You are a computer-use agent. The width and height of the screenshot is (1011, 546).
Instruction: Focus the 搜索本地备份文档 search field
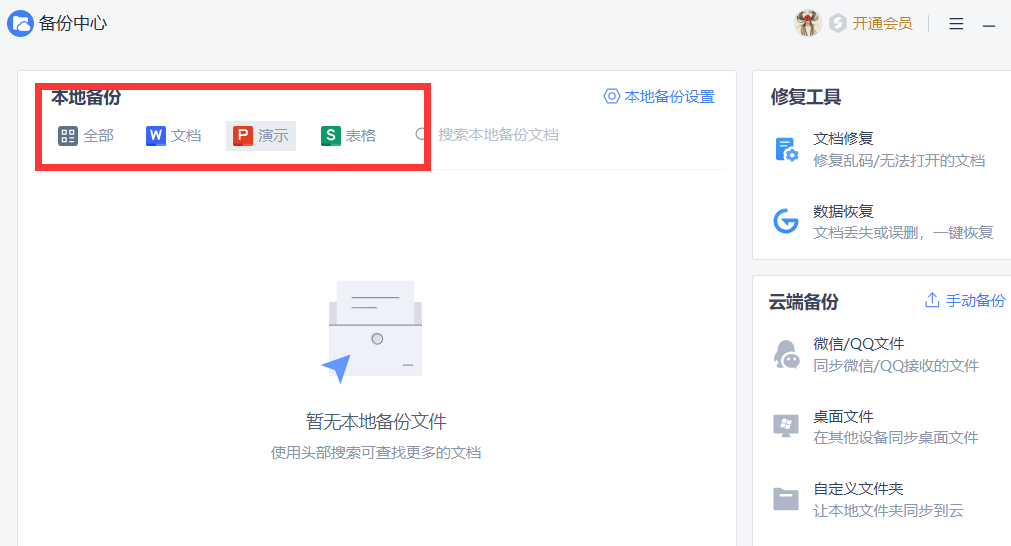[498, 135]
